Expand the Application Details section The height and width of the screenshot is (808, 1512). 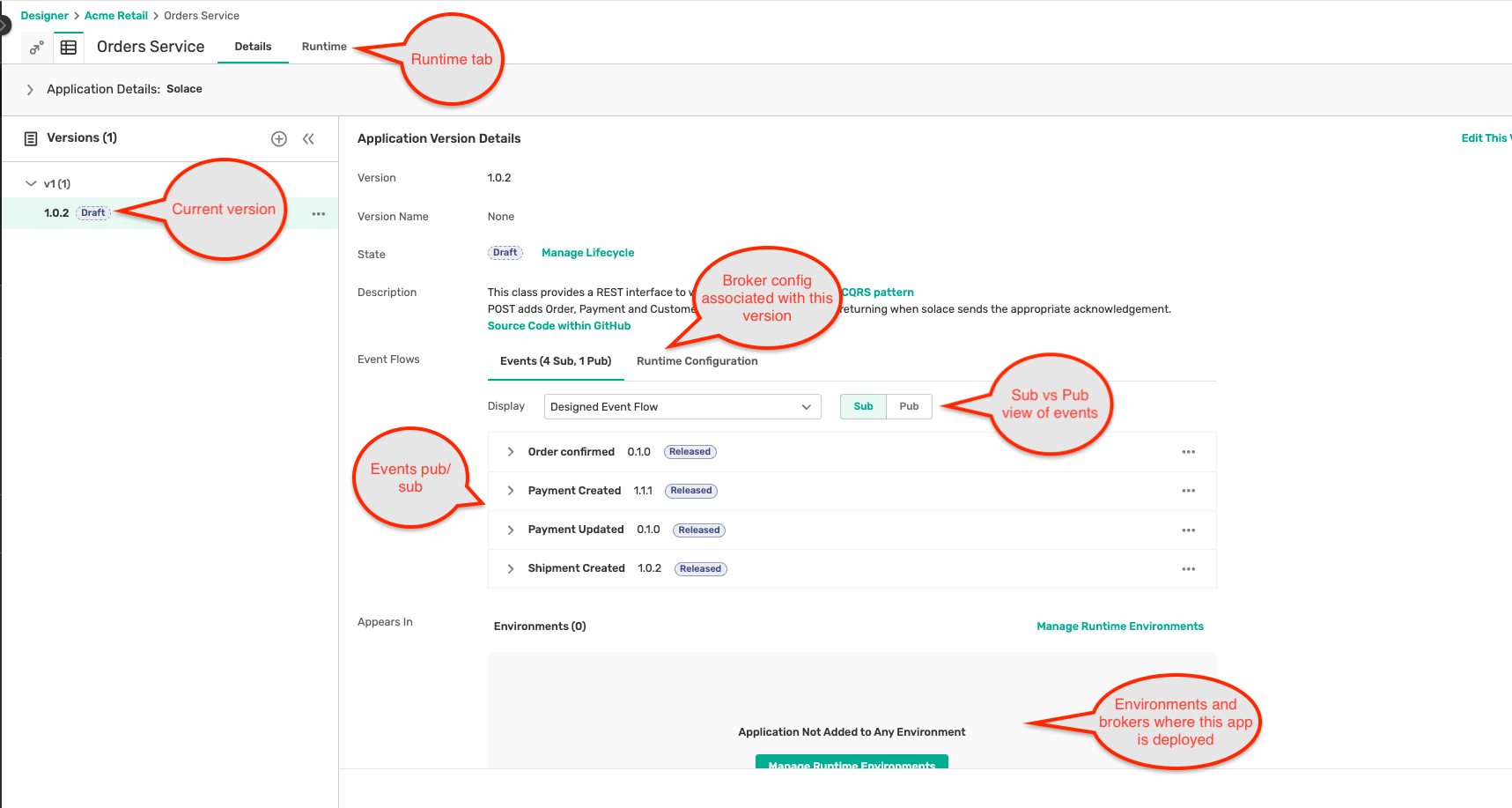point(29,89)
